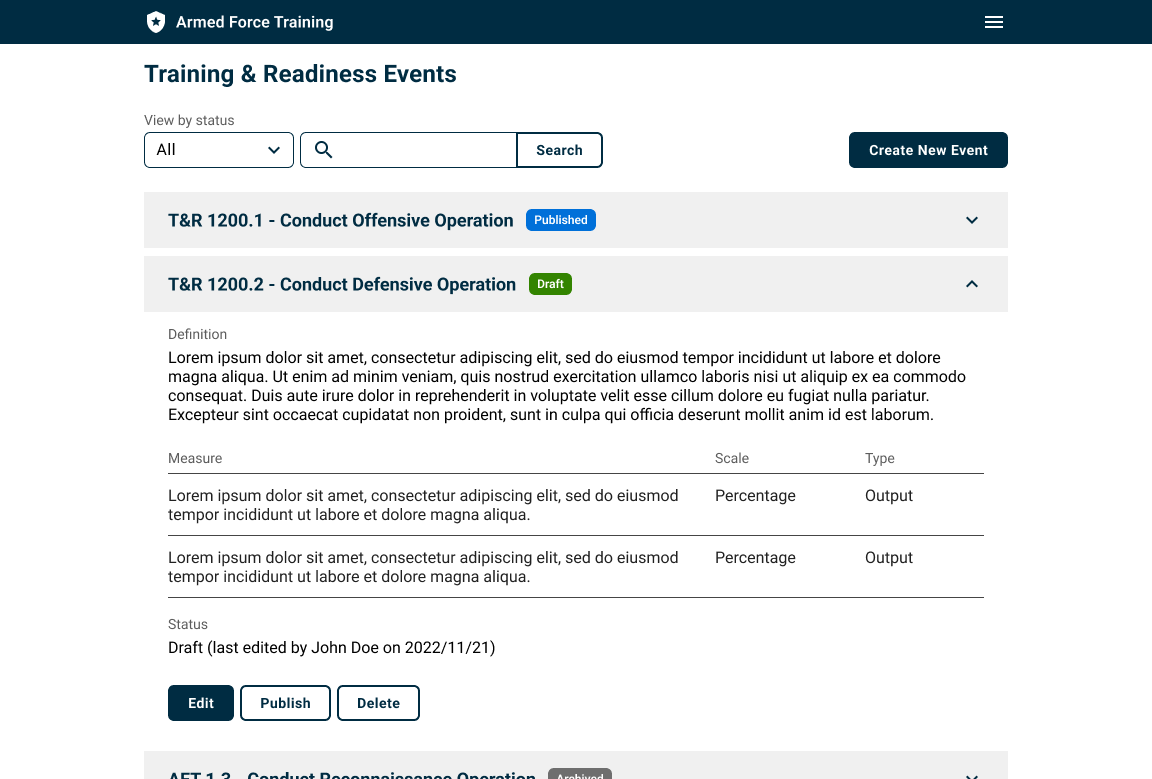This screenshot has height=779, width=1152.
Task: Click the Published status badge
Action: point(561,220)
